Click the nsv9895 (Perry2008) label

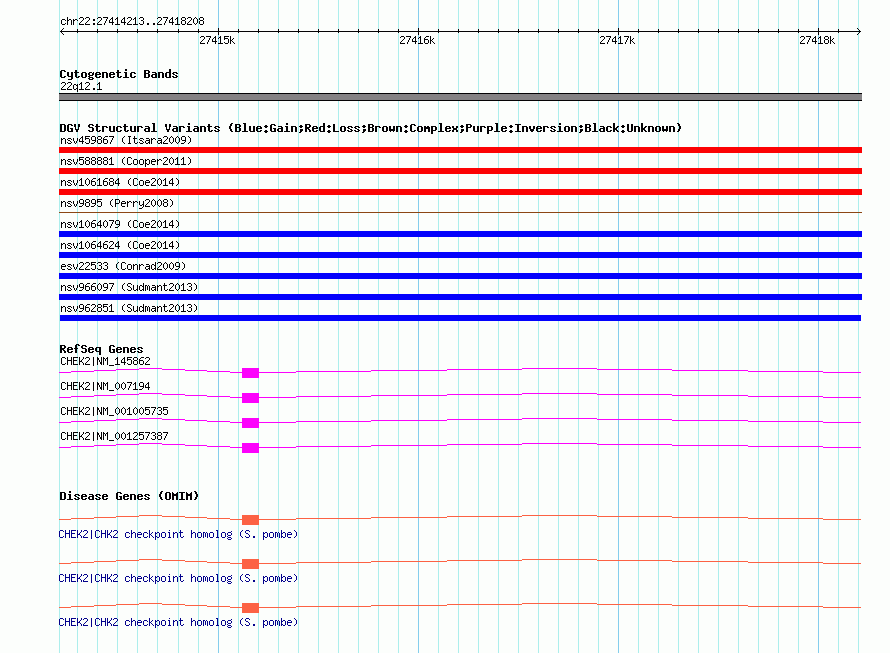tap(117, 203)
